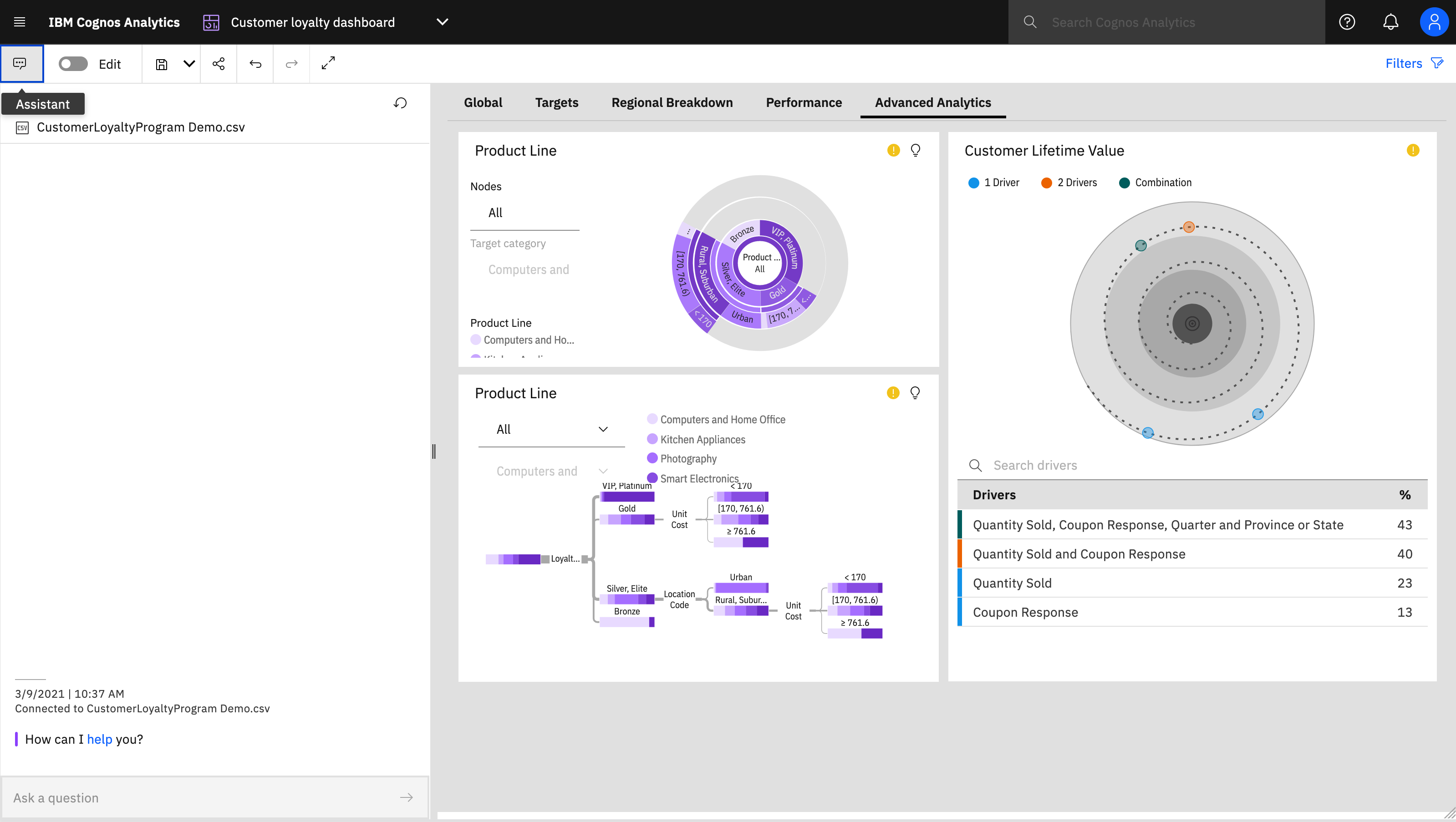Click the warning icon on Customer Lifetime Value
This screenshot has width=1456, height=822.
[1412, 150]
